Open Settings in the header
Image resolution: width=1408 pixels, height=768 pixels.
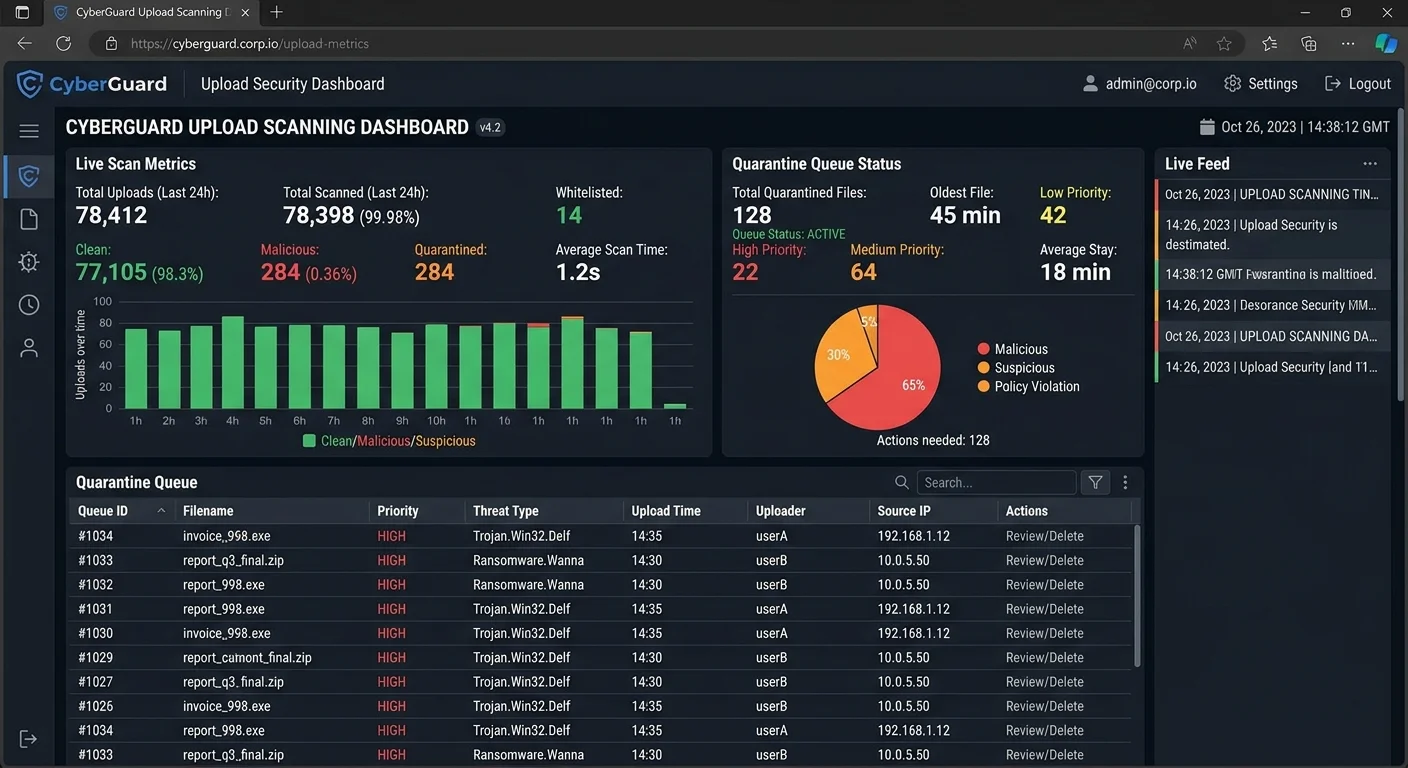1261,84
